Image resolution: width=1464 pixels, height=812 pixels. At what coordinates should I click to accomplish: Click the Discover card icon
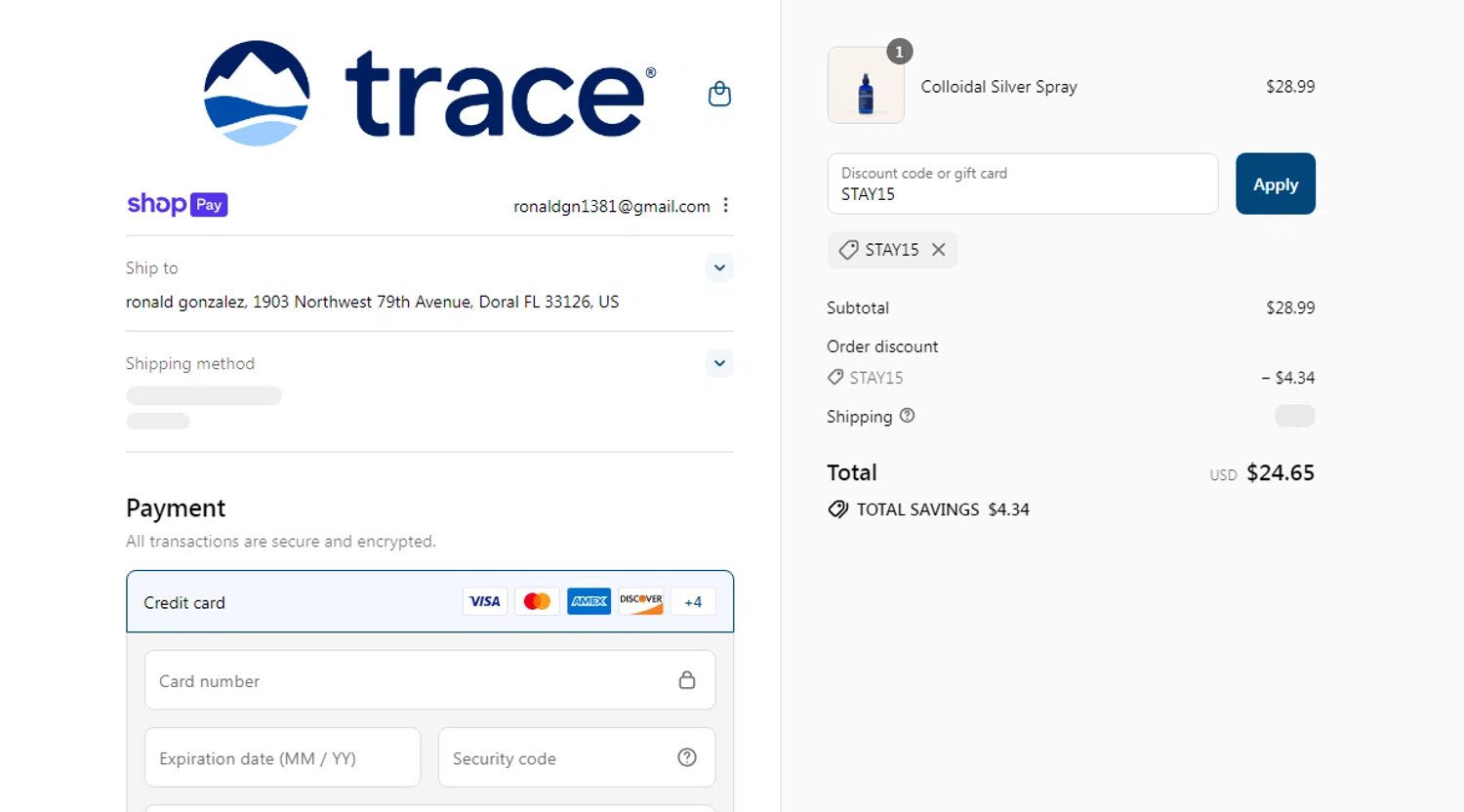tap(641, 601)
